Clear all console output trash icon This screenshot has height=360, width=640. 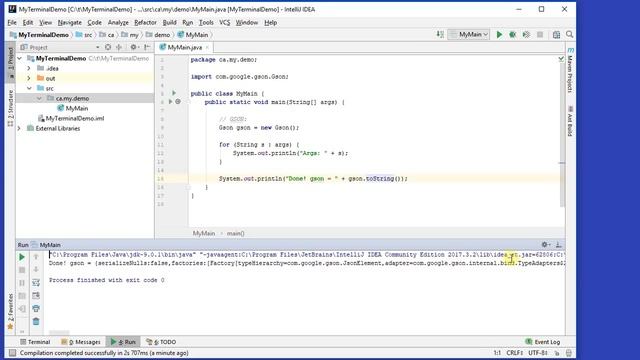pos(36,322)
